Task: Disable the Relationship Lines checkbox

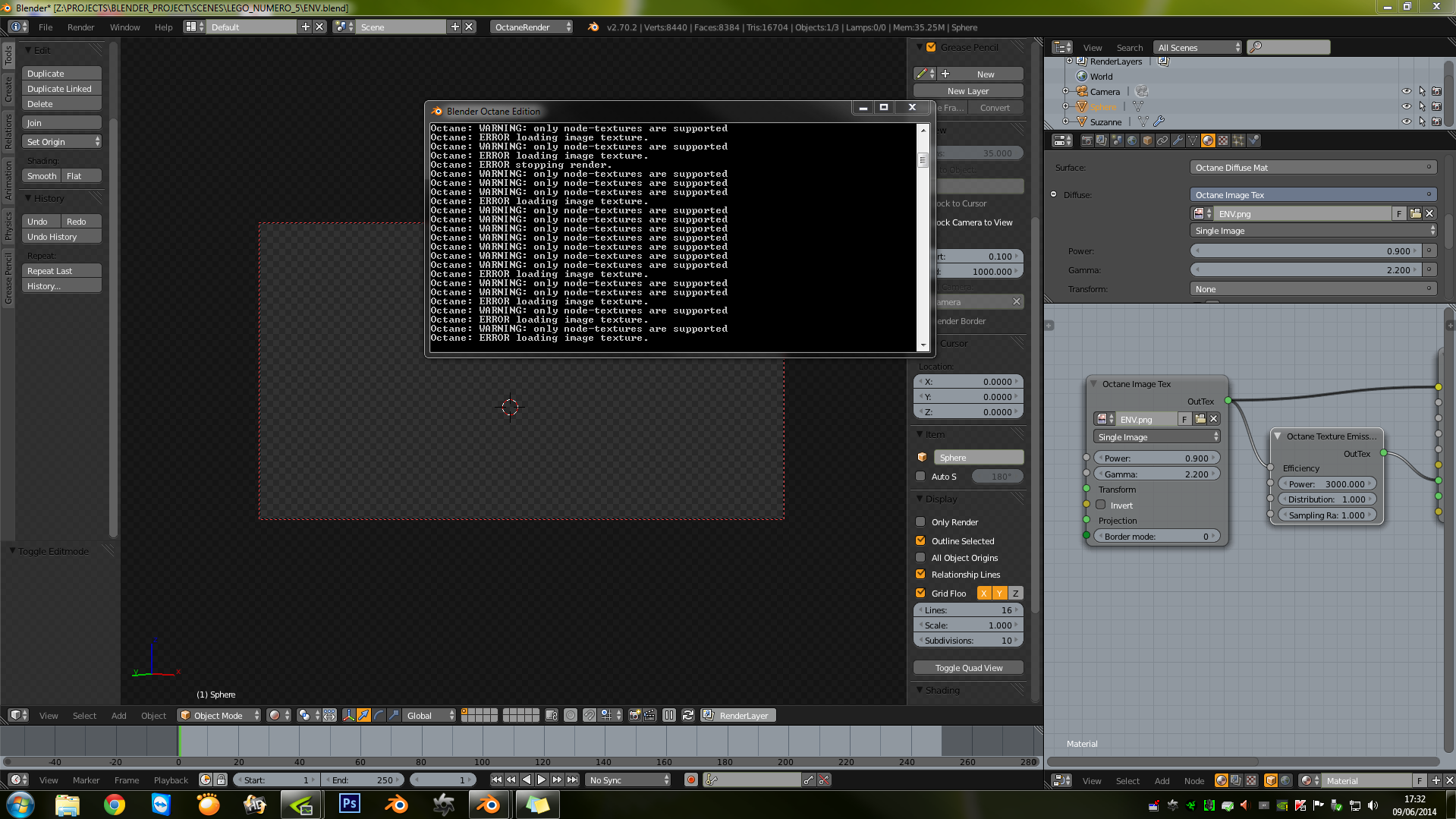Action: [x=920, y=574]
